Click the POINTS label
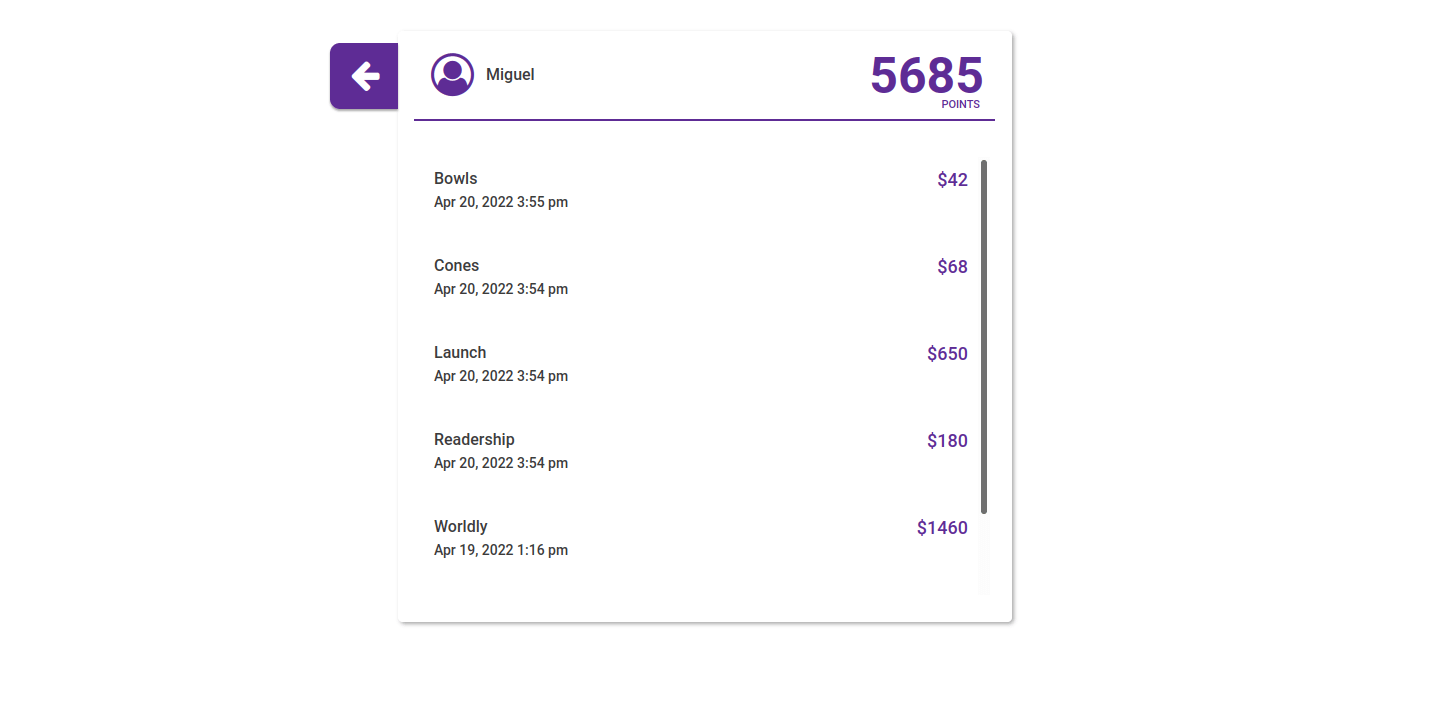Image resolution: width=1444 pixels, height=719 pixels. coord(961,103)
